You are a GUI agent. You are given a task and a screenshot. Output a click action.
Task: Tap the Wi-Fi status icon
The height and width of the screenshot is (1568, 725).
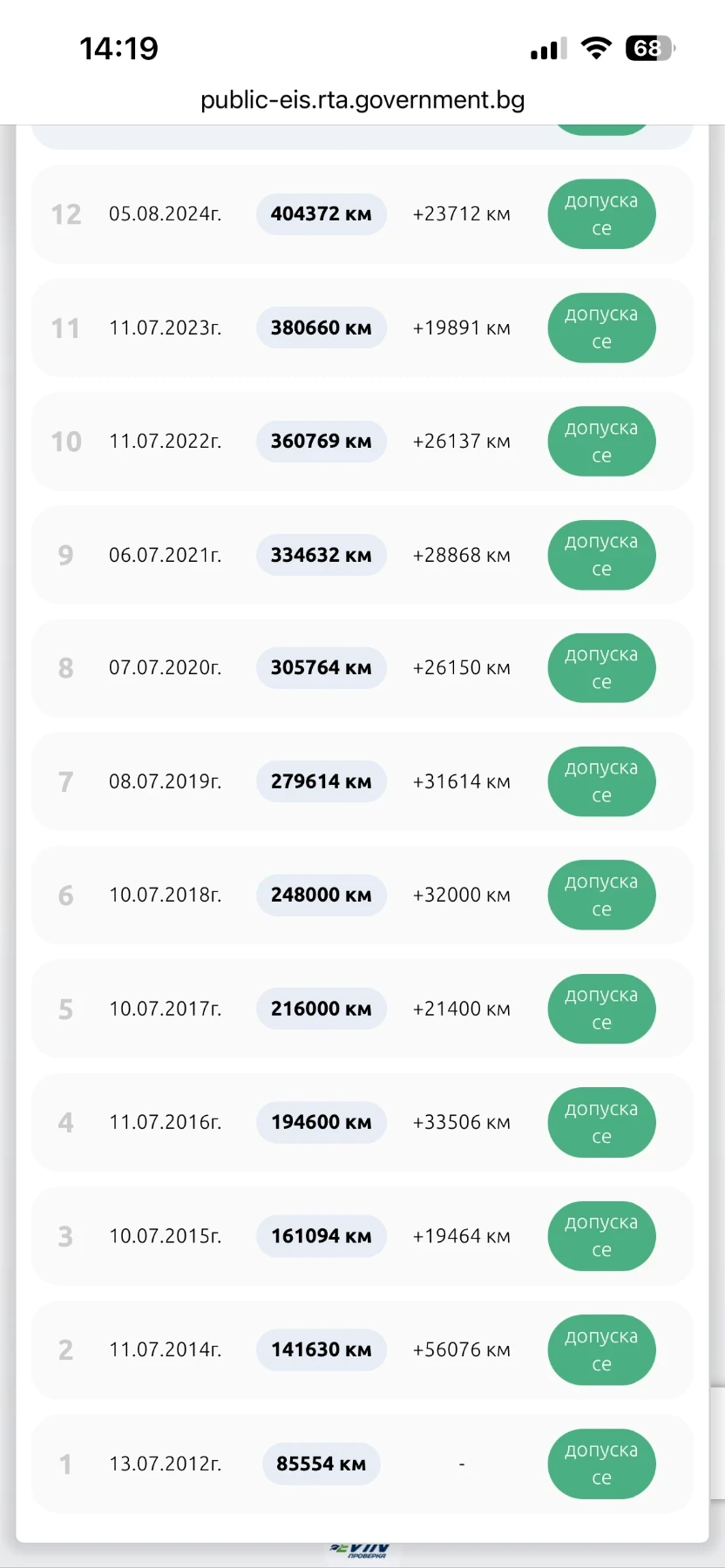coord(596,48)
